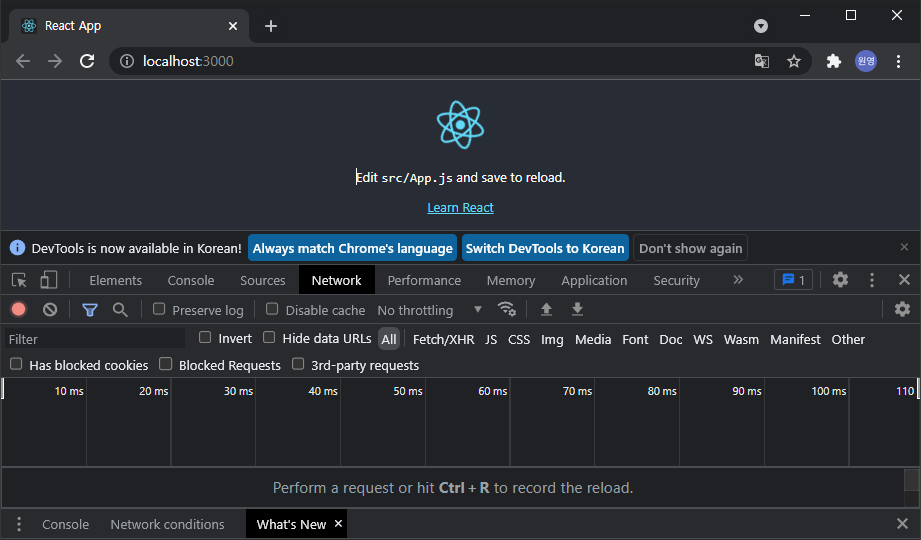Filter requests by JS type

491,339
